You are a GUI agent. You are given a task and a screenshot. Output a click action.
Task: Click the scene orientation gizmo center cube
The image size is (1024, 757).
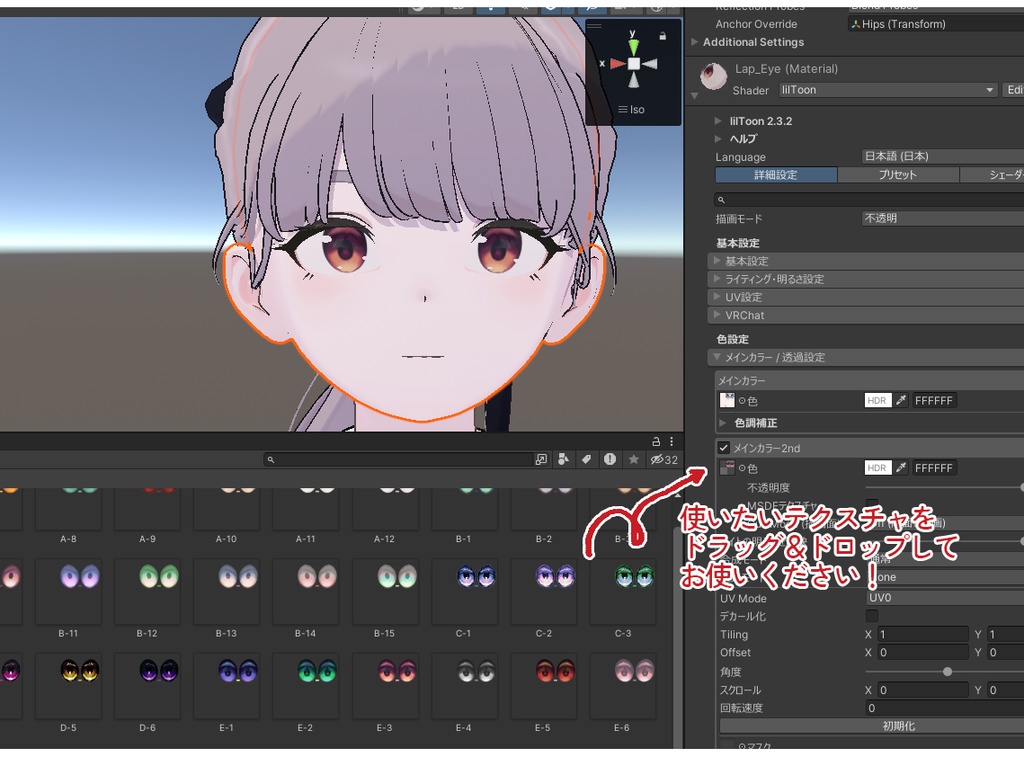pyautogui.click(x=633, y=64)
